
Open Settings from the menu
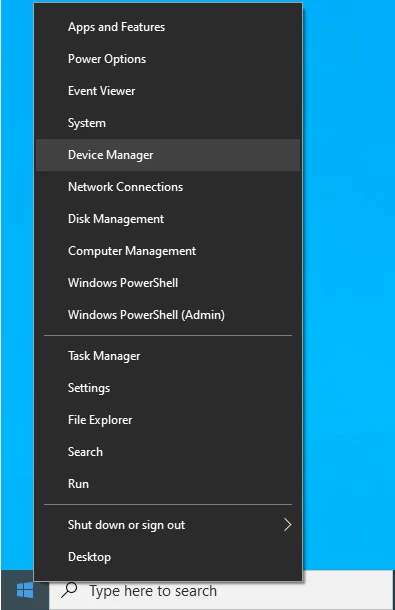pos(168,388)
